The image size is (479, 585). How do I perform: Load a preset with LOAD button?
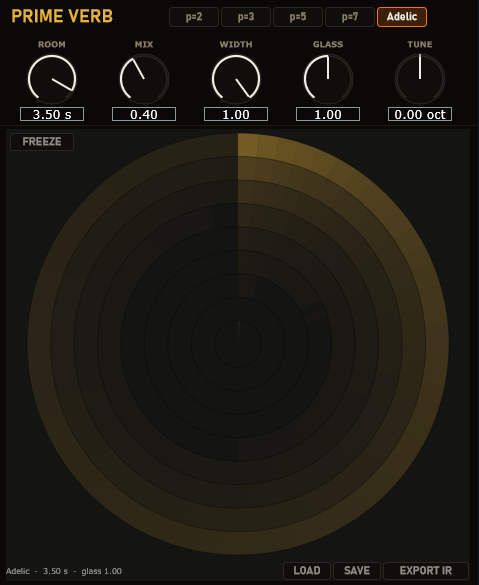coord(307,570)
